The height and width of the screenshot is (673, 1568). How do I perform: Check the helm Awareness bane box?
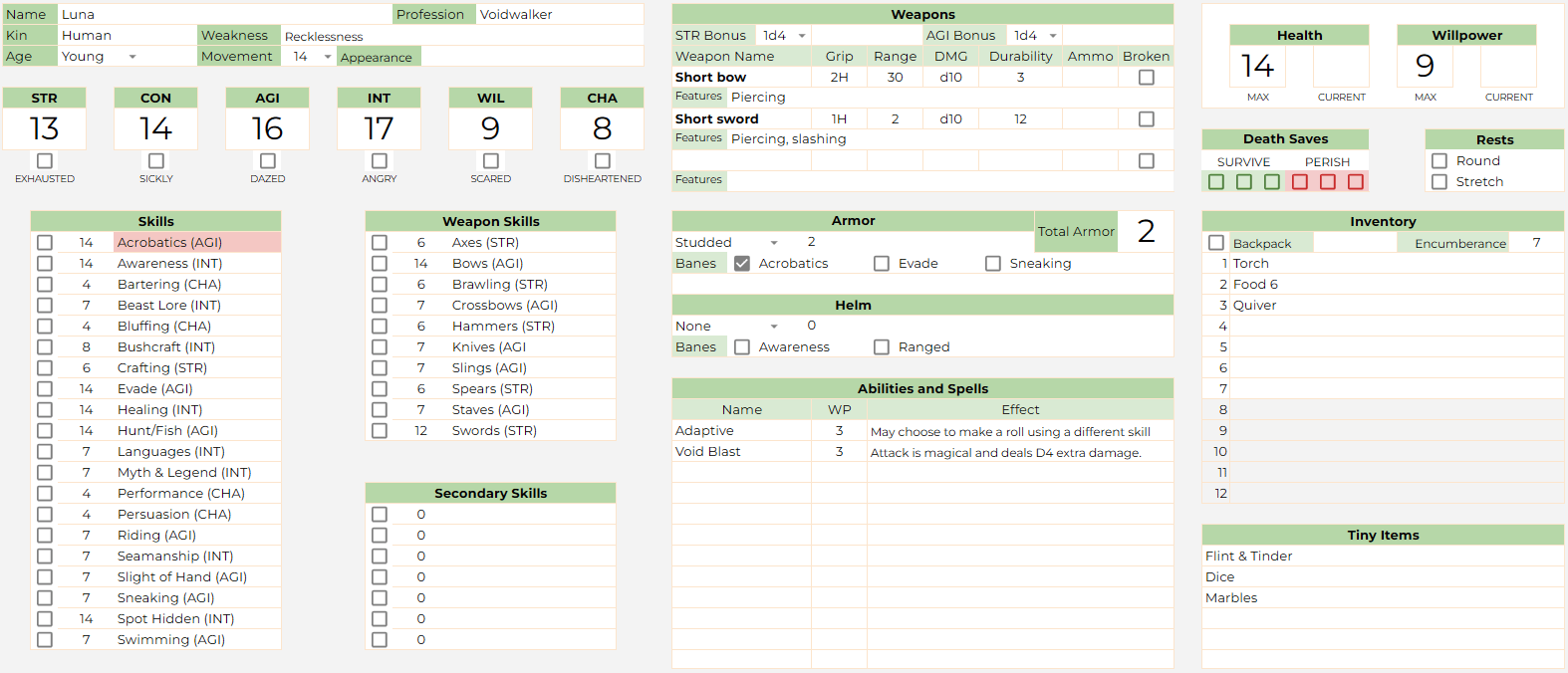pyautogui.click(x=742, y=346)
